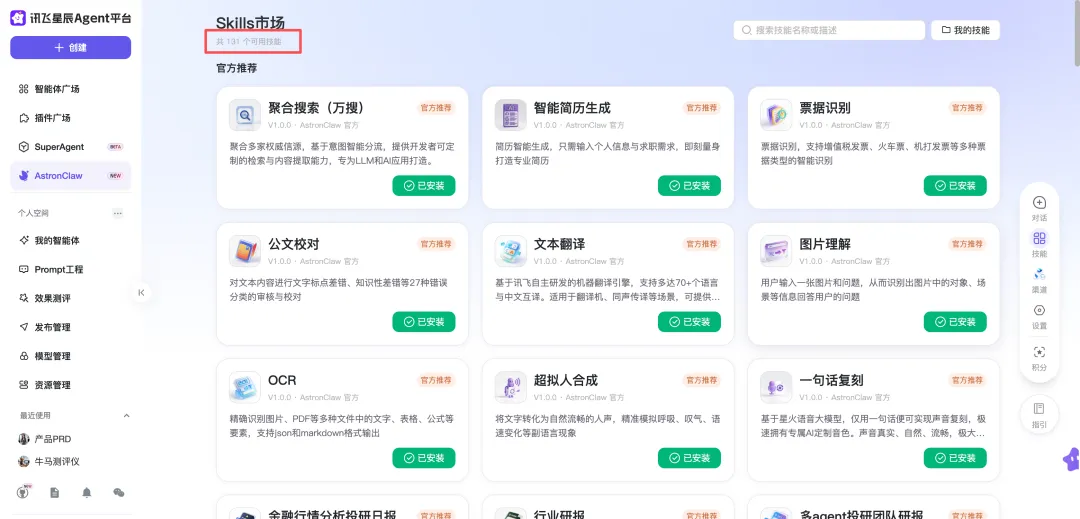The width and height of the screenshot is (1080, 519).
Task: Click the 超拟人合成 skill icon
Action: 510,388
